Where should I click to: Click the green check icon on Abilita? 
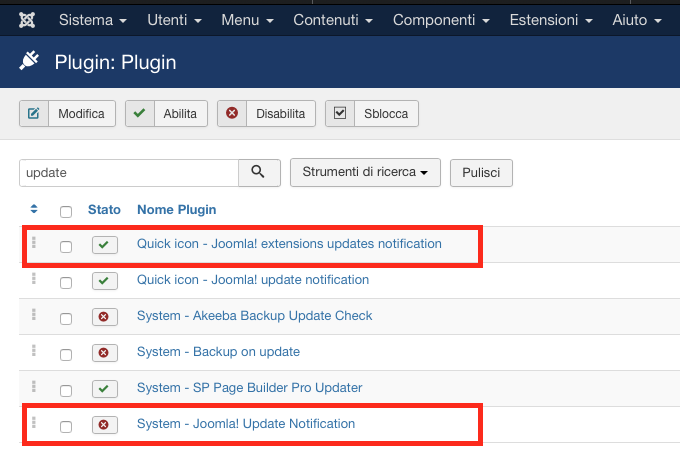(140, 113)
